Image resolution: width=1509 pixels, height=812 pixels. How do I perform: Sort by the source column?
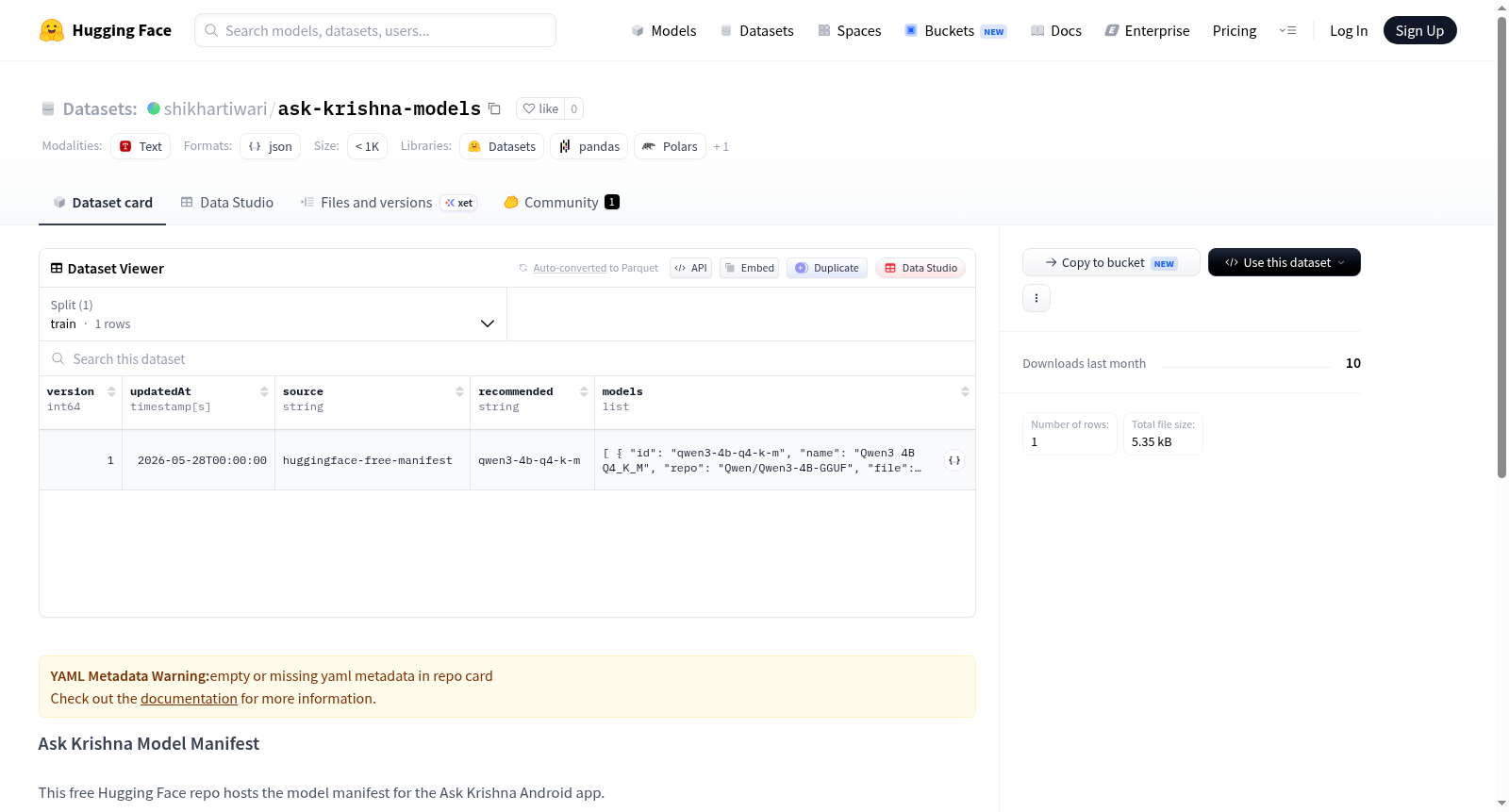pyautogui.click(x=459, y=391)
